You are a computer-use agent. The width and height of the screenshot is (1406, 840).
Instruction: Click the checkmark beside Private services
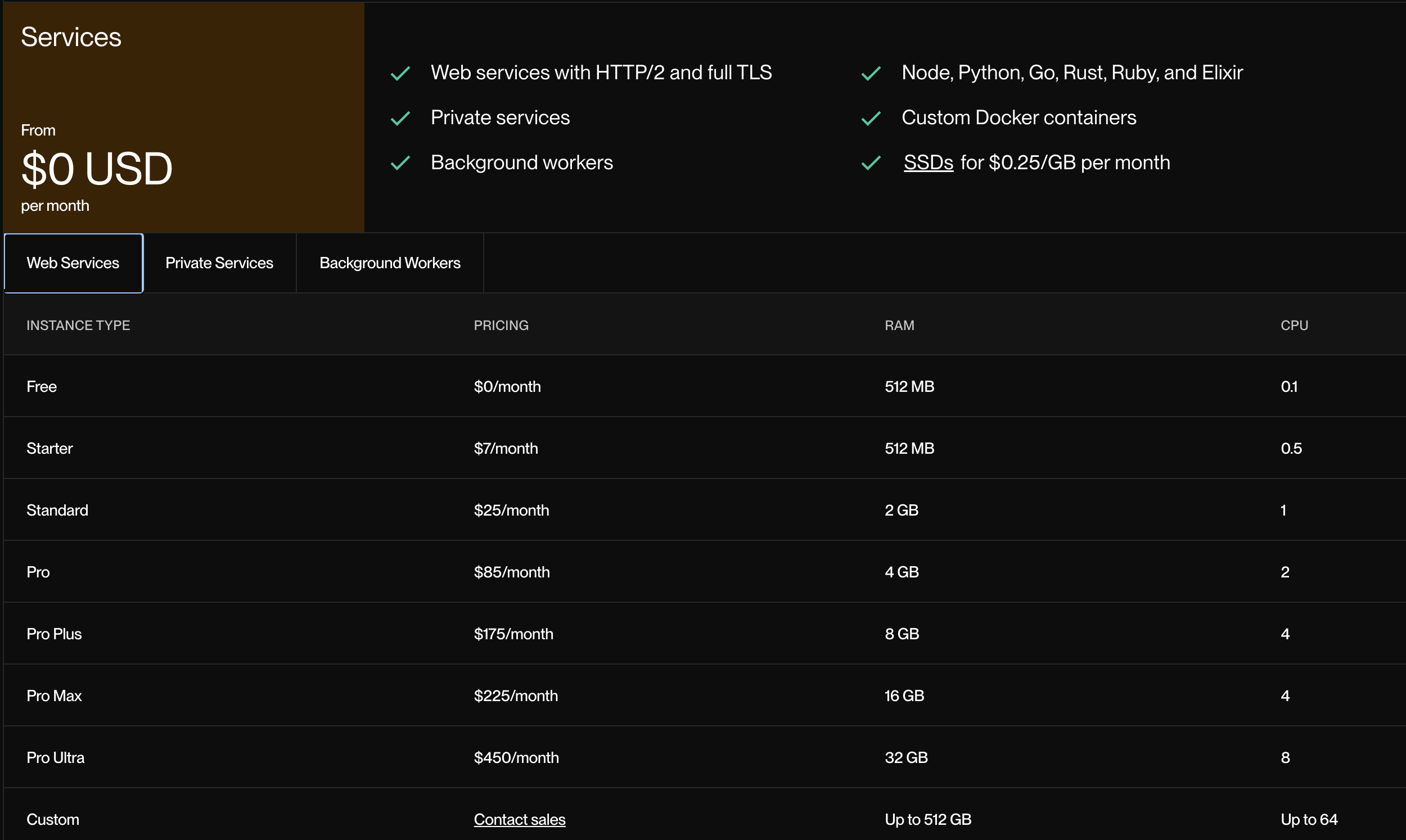[x=401, y=118]
